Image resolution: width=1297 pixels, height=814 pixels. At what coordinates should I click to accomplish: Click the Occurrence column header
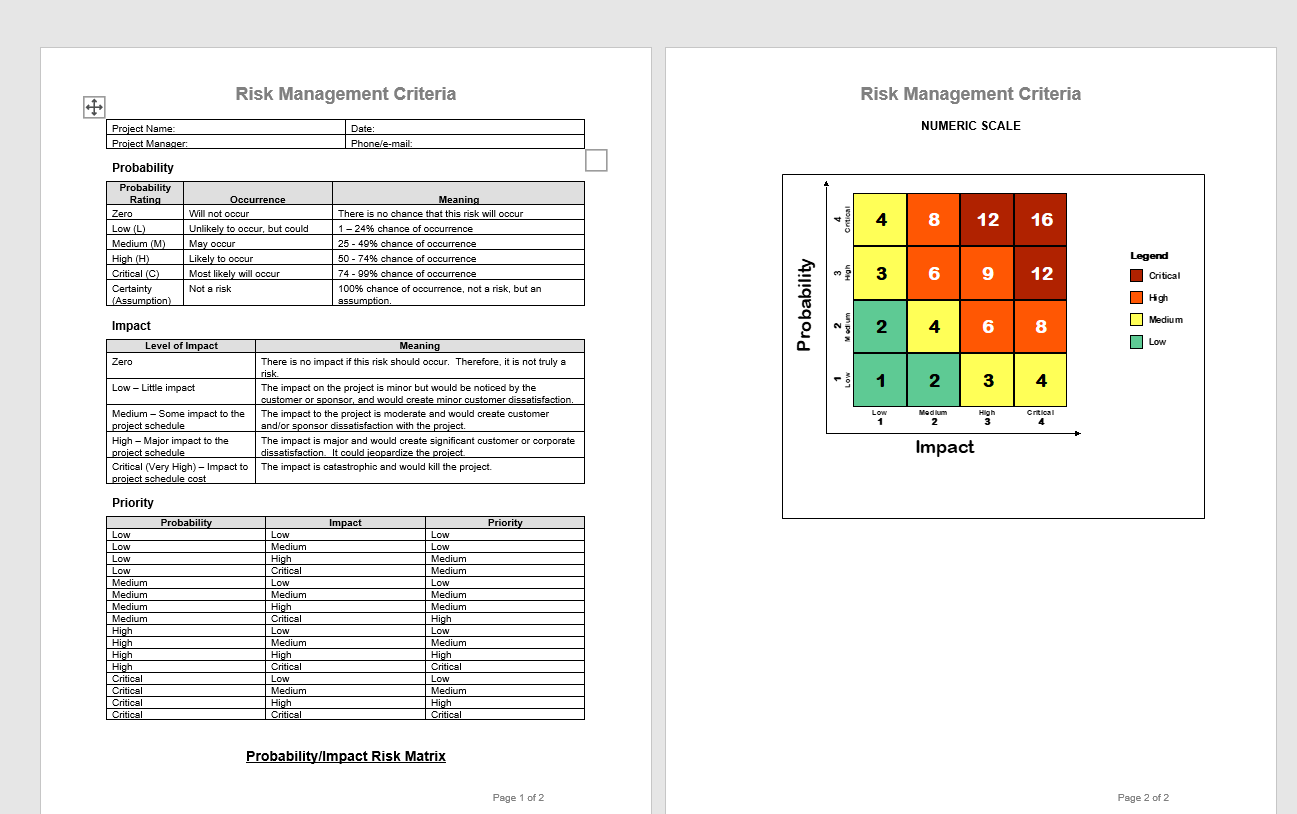point(258,199)
